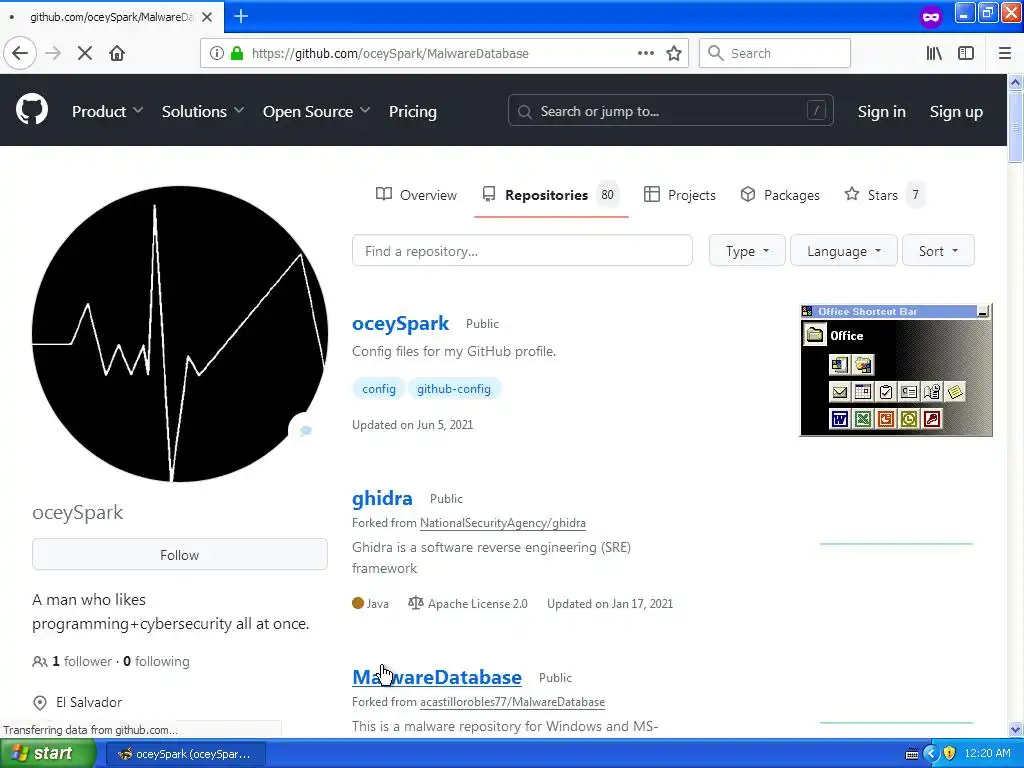The height and width of the screenshot is (768, 1024).
Task: Click the oceySpark profile avatar
Action: coord(180,334)
